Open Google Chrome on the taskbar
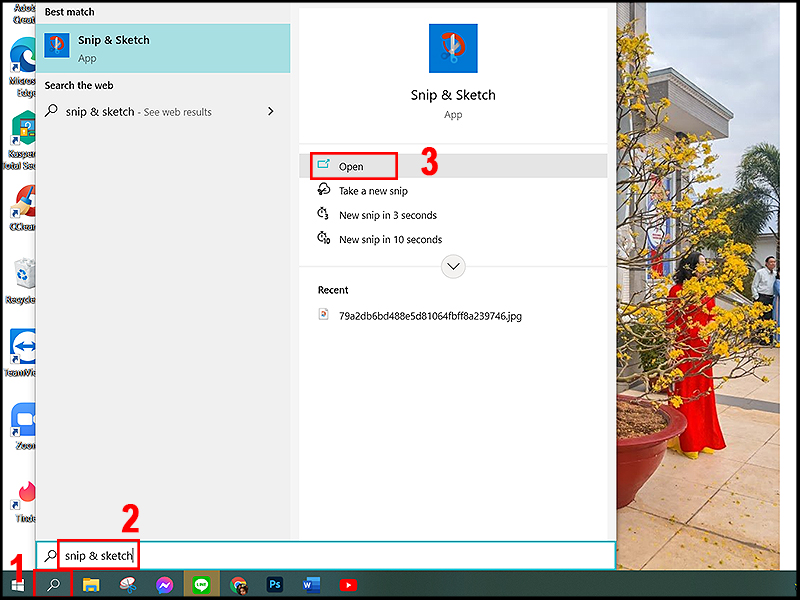800x600 pixels. click(x=239, y=584)
